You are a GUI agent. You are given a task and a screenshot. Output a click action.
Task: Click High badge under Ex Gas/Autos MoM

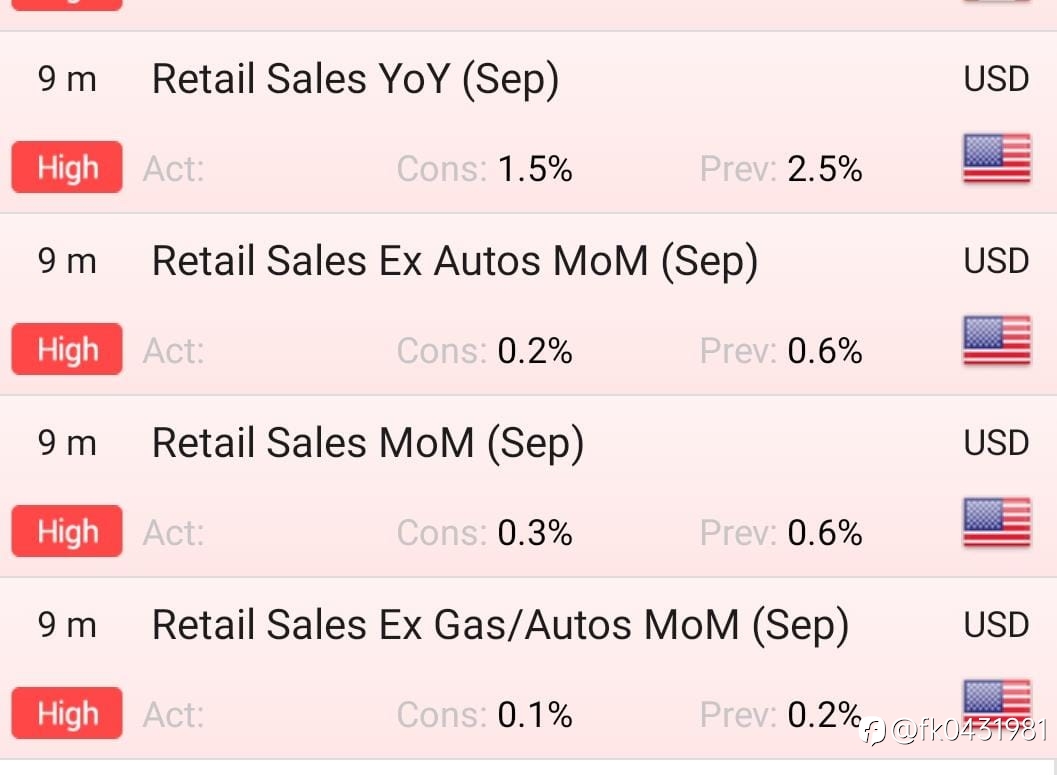pos(67,713)
